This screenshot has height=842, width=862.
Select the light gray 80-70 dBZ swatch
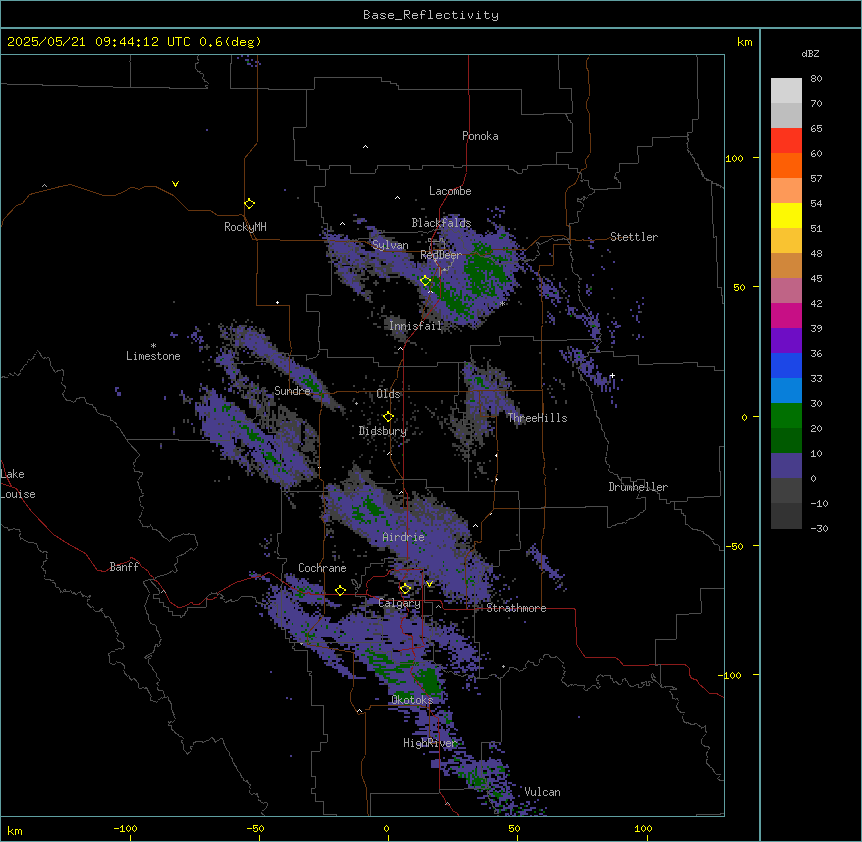[786, 91]
